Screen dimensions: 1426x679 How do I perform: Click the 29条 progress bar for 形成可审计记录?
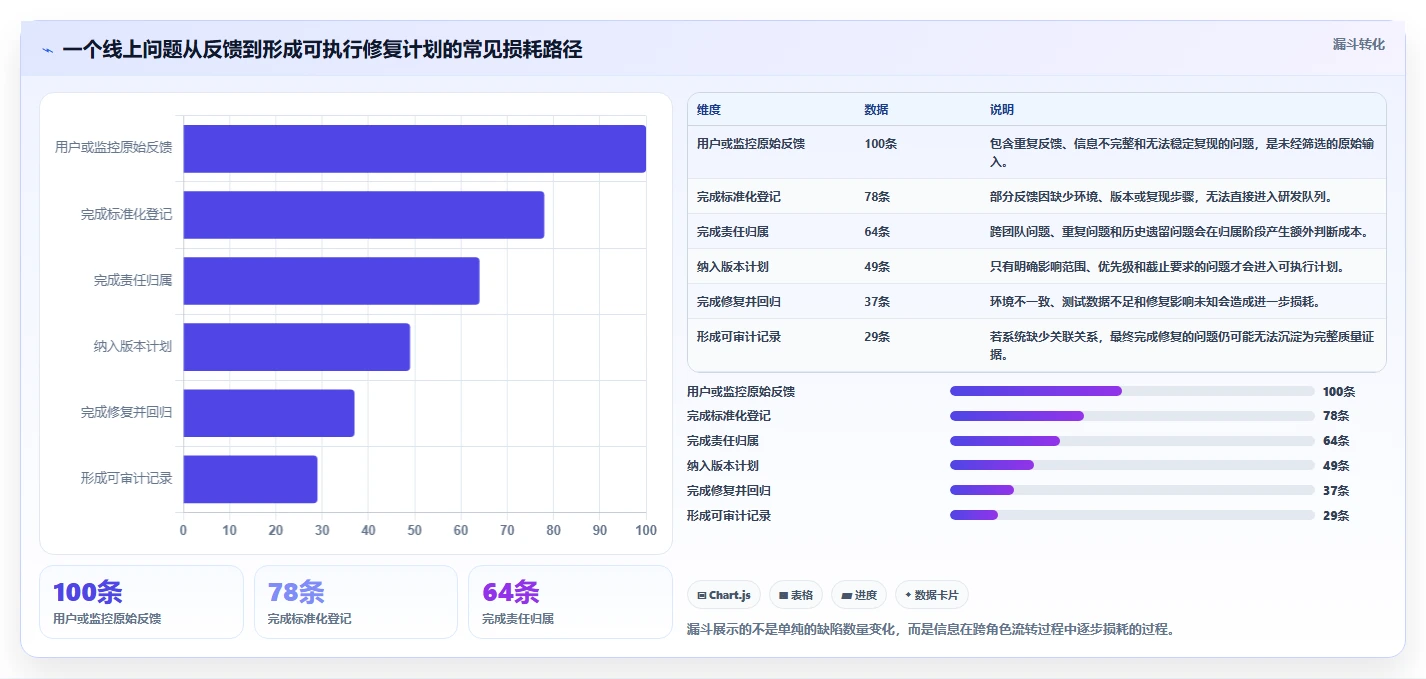point(1132,515)
